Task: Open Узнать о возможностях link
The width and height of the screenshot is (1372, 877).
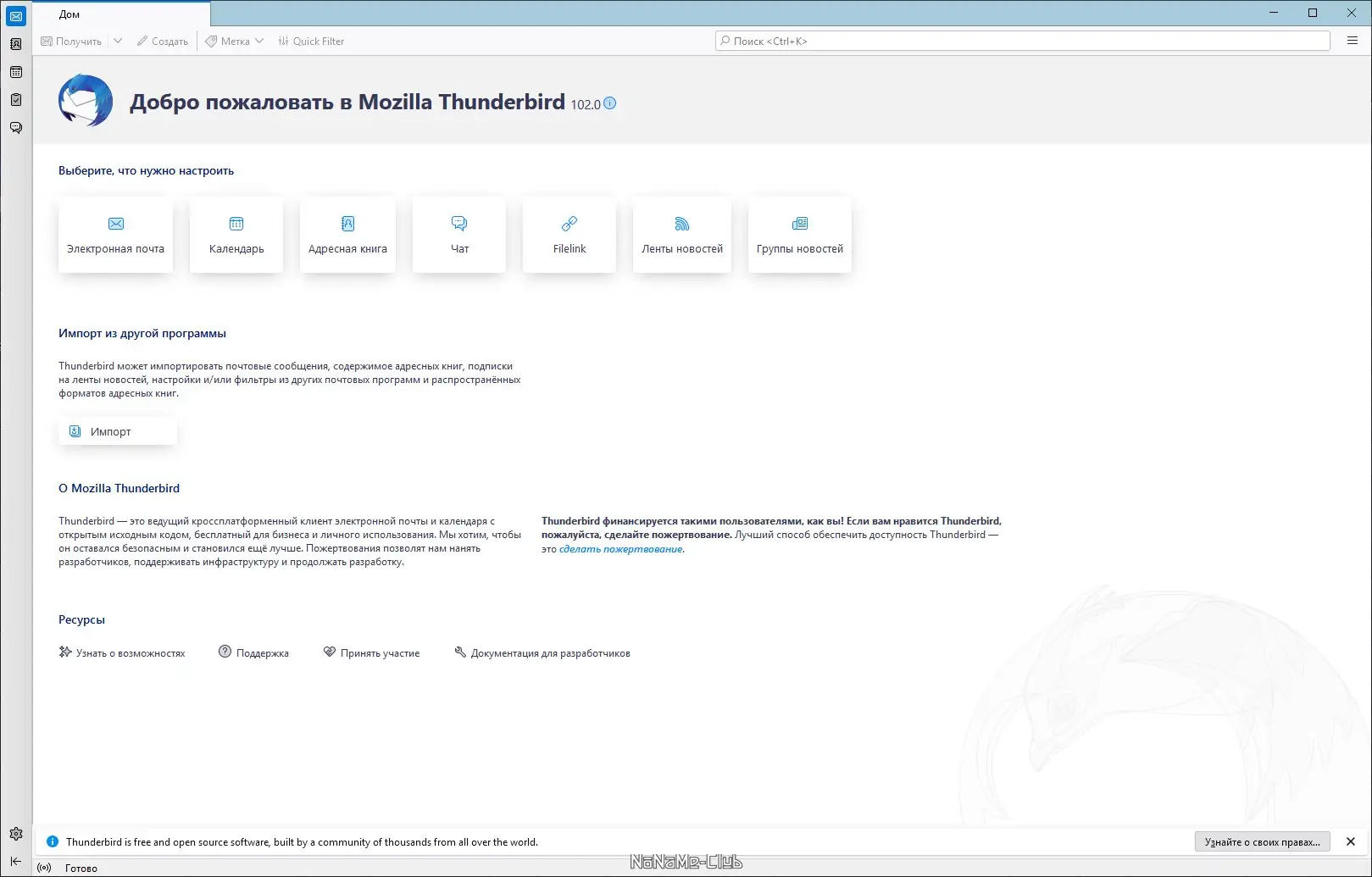Action: coord(122,652)
